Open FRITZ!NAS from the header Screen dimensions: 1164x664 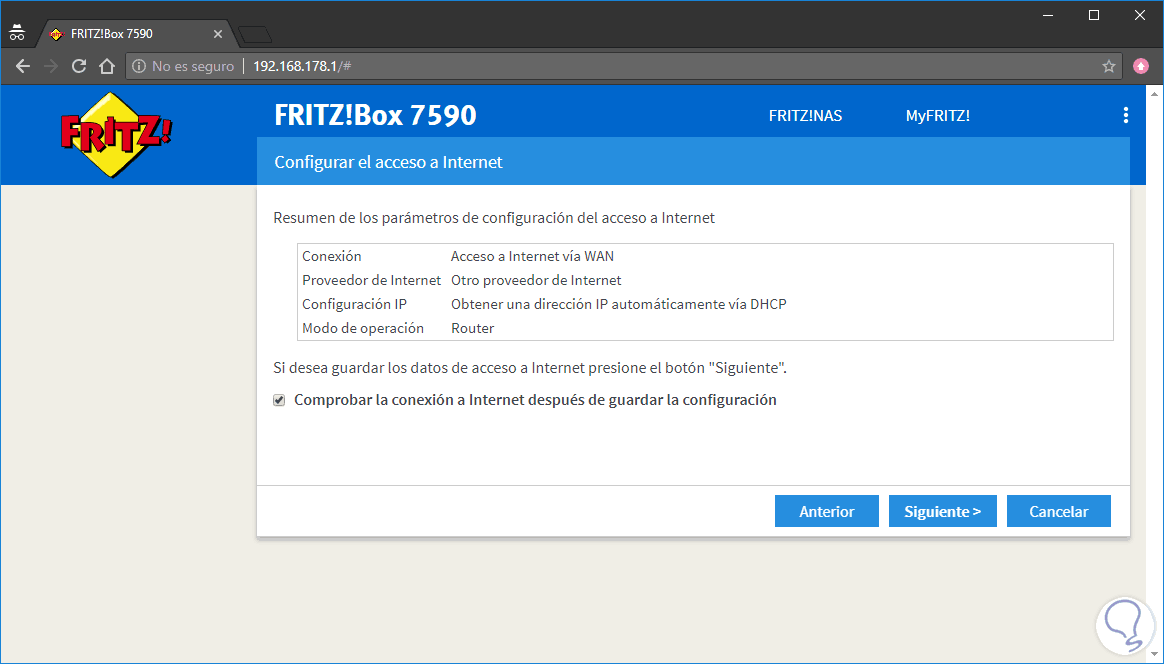click(x=805, y=116)
